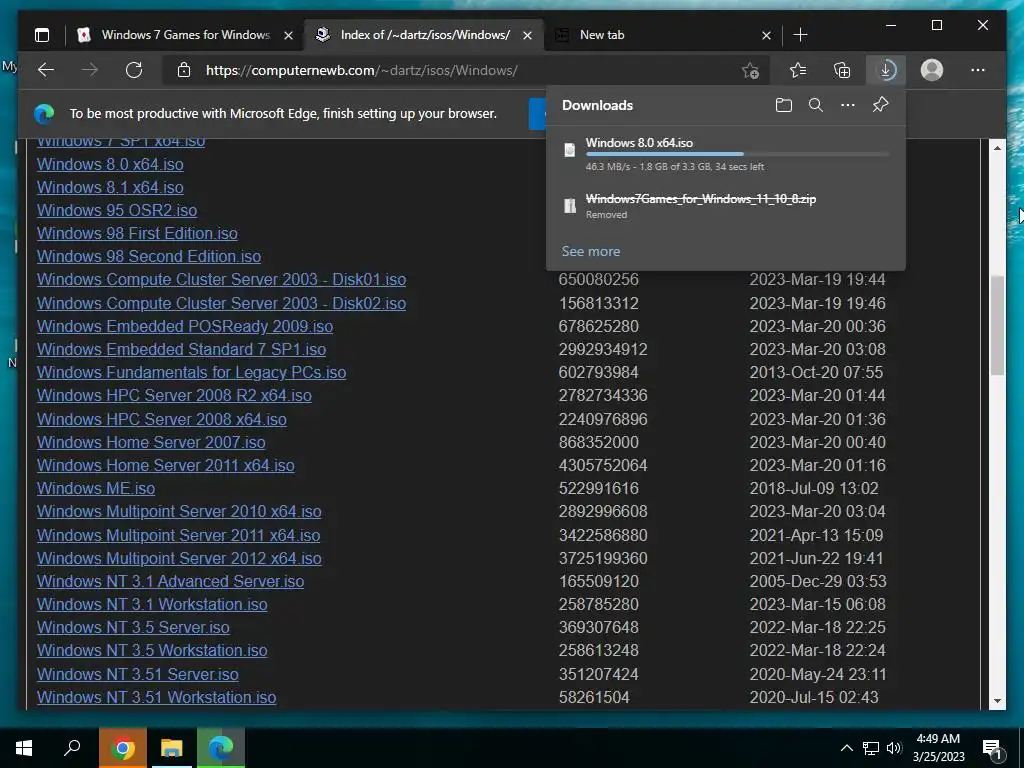1024x768 pixels.
Task: Click the Windows 8.0 download progress bar
Action: coord(737,154)
